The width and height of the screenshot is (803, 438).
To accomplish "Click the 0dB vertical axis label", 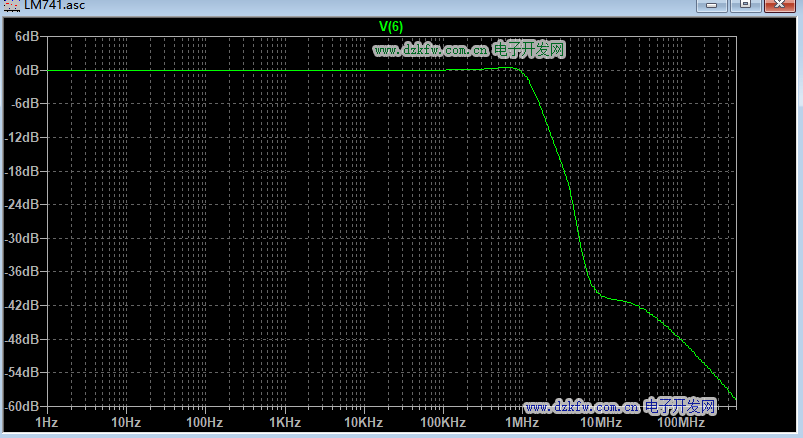I will coord(27,70).
